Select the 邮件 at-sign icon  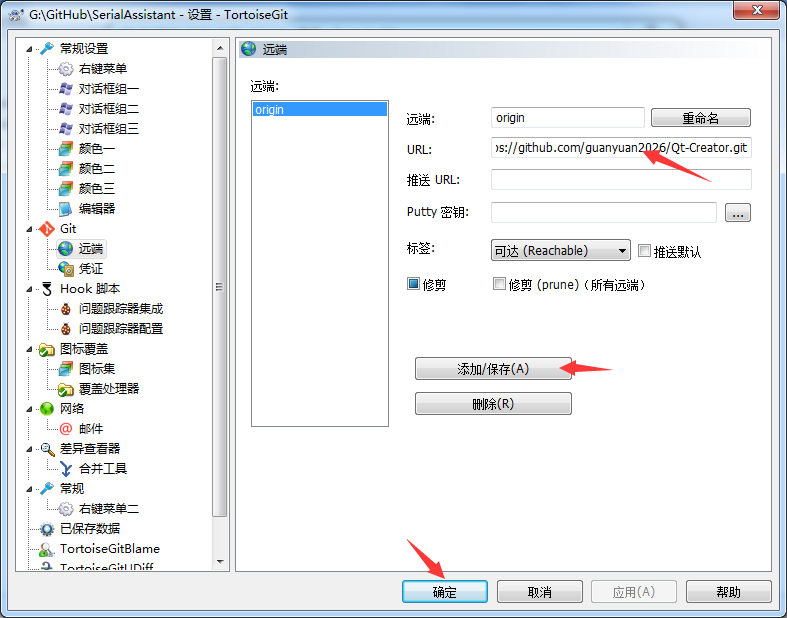(66, 429)
